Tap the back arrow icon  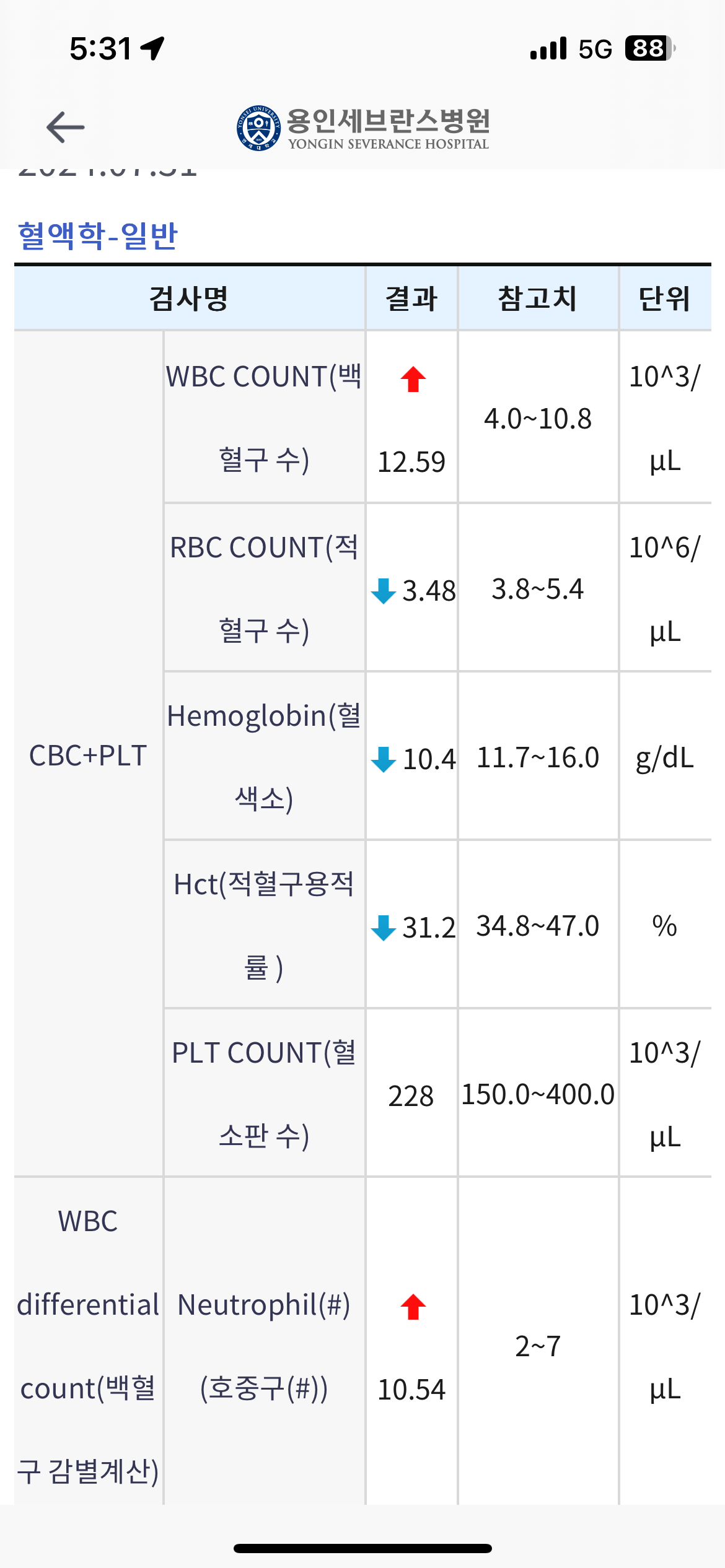tap(66, 128)
